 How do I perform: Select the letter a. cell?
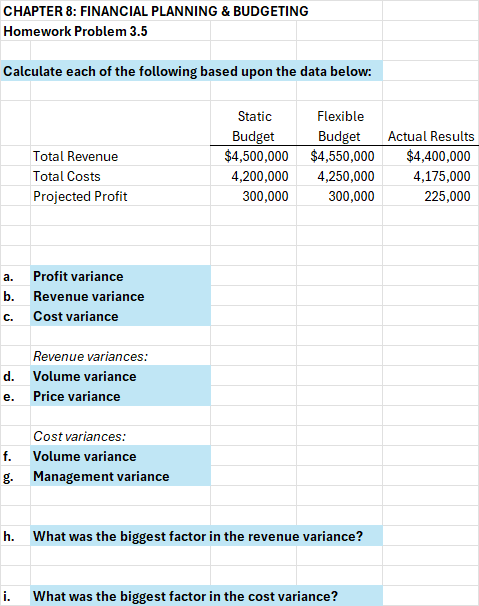tap(15, 276)
